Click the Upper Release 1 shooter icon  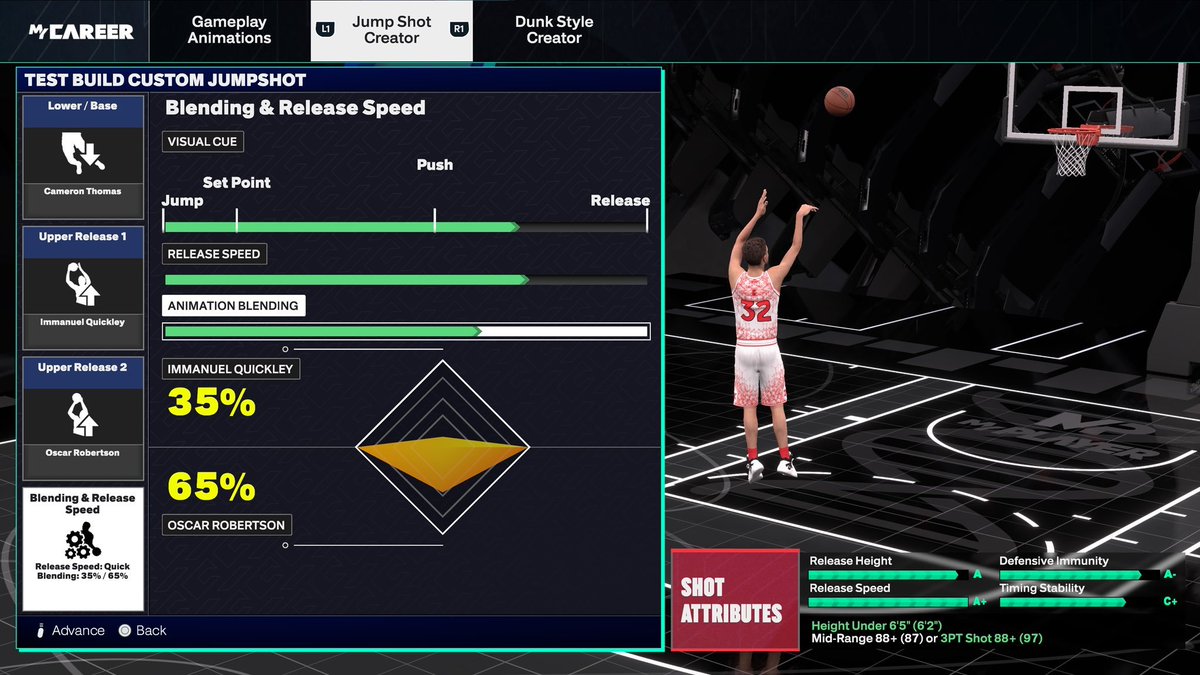point(83,283)
